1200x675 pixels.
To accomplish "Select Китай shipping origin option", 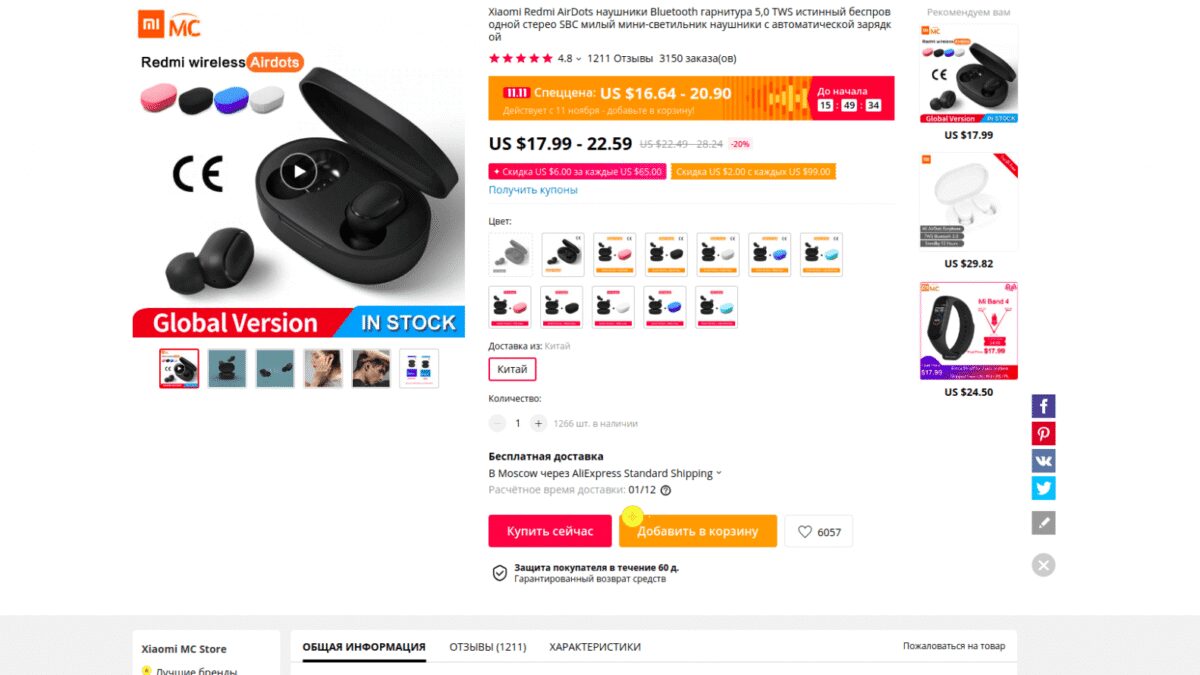I will click(x=512, y=369).
